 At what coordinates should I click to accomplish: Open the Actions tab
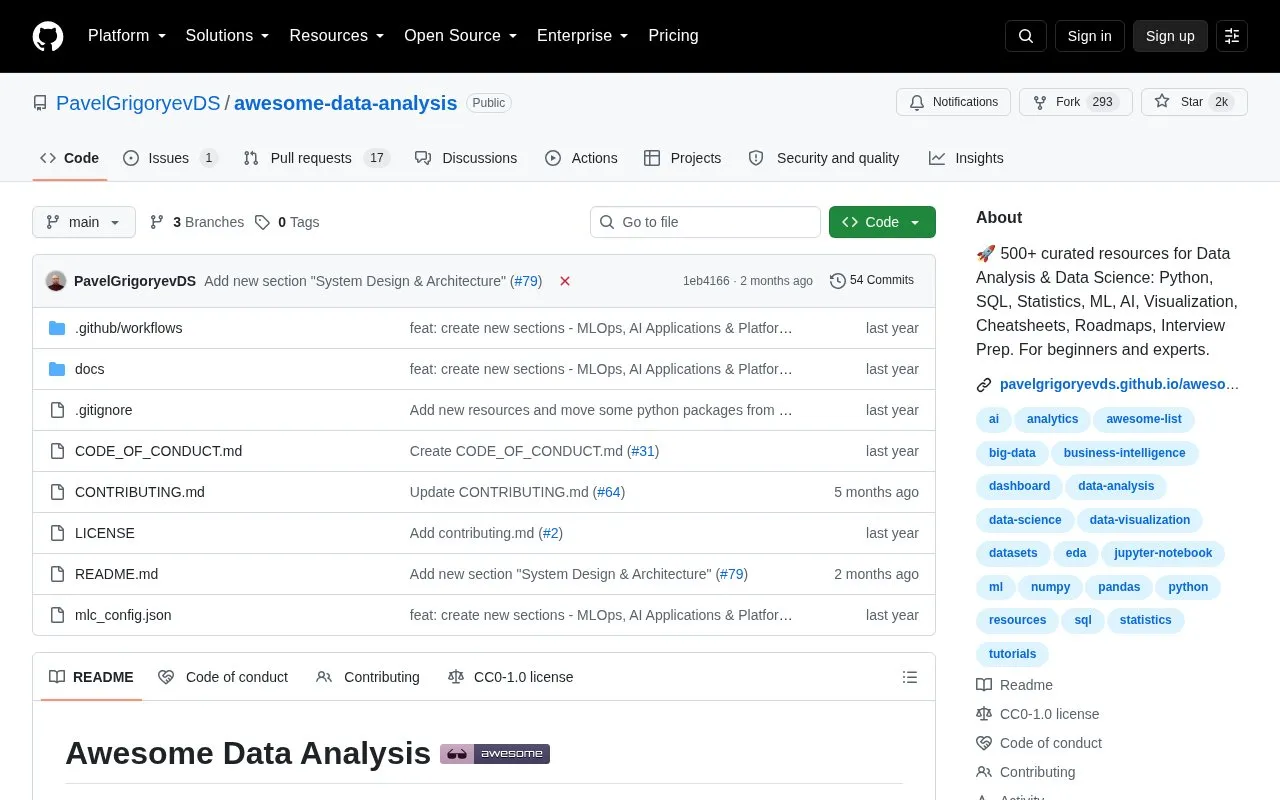581,158
